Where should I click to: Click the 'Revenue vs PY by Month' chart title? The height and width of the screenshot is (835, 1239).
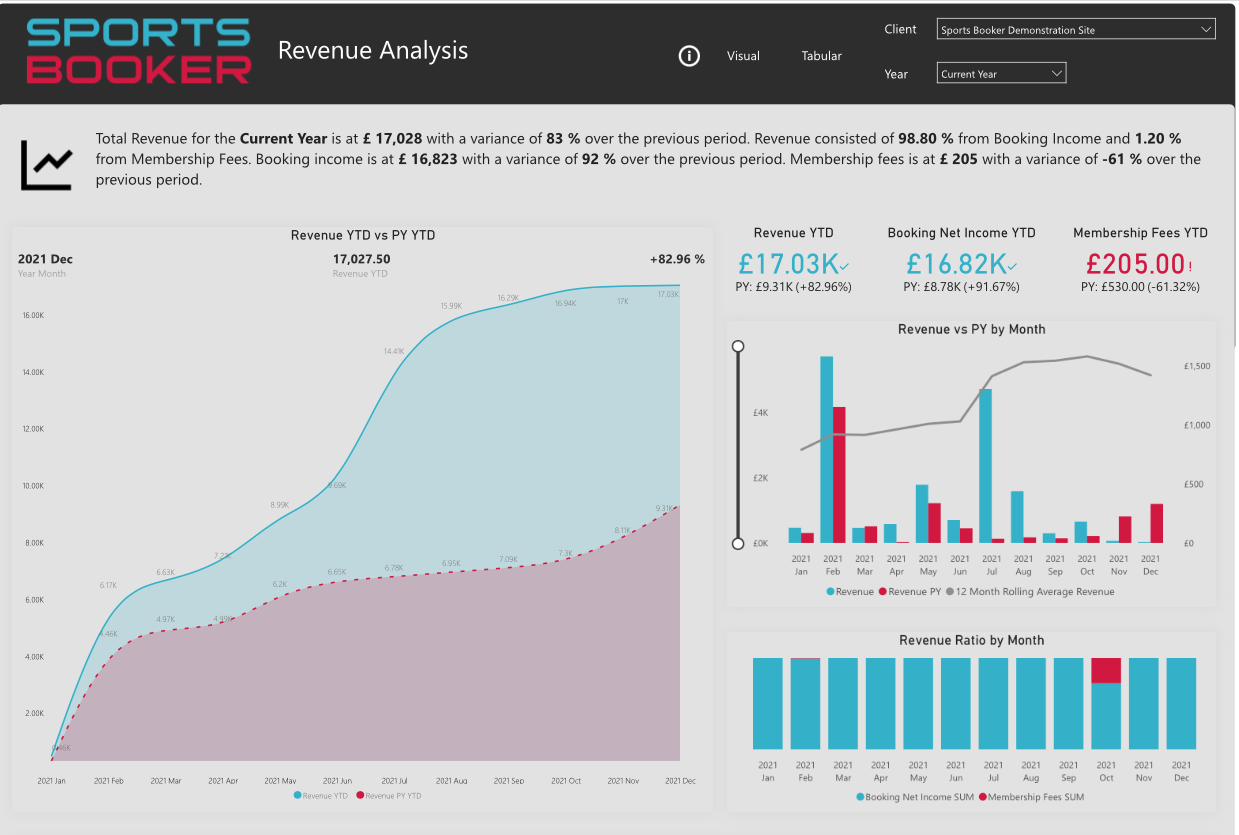(x=972, y=329)
